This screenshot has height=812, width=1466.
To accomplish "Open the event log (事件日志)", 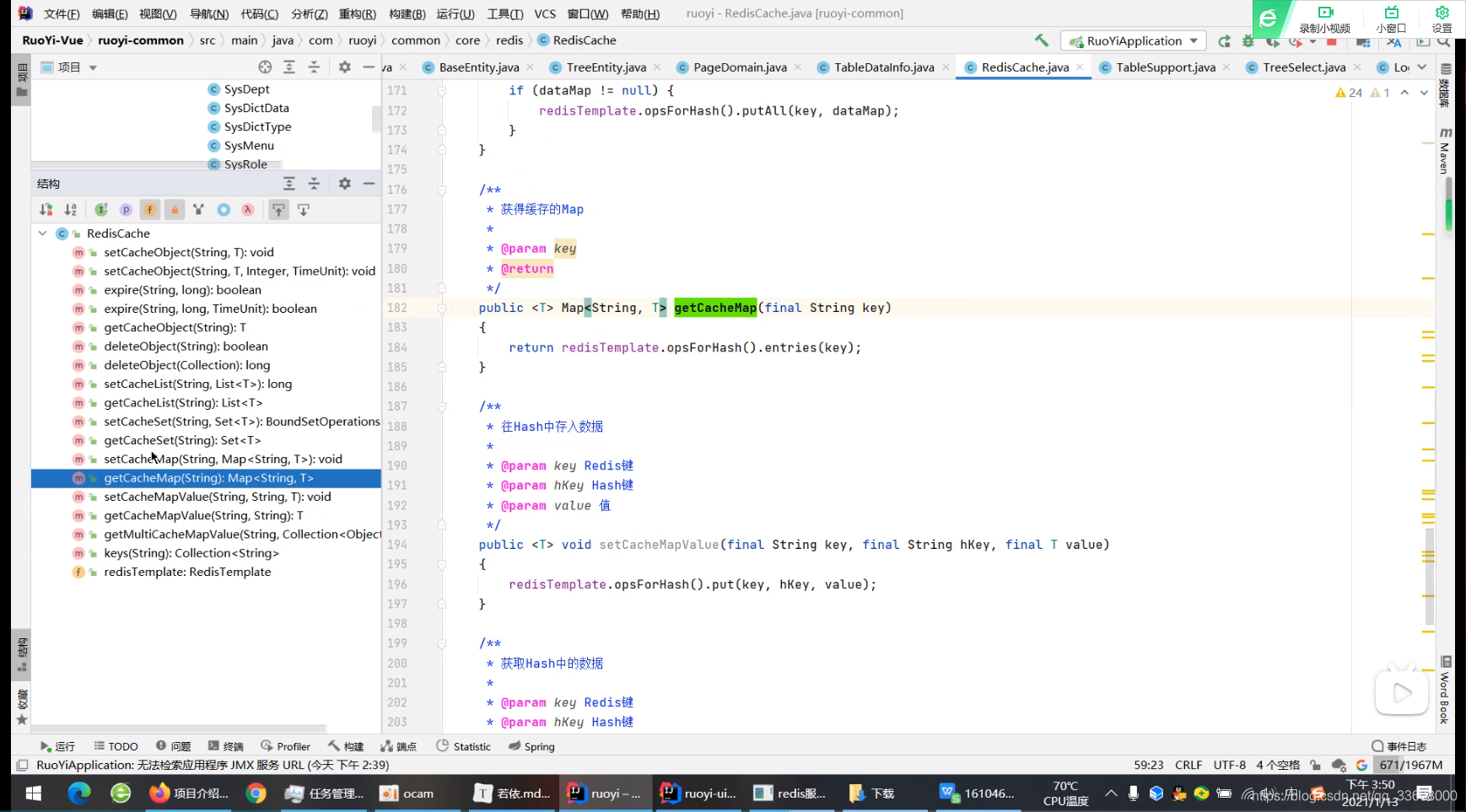I will point(1399,746).
